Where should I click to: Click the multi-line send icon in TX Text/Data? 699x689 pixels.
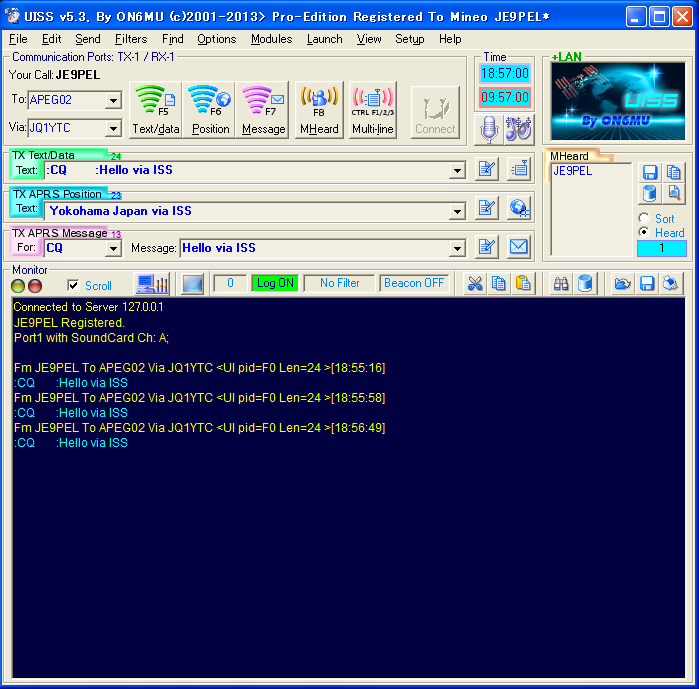519,169
